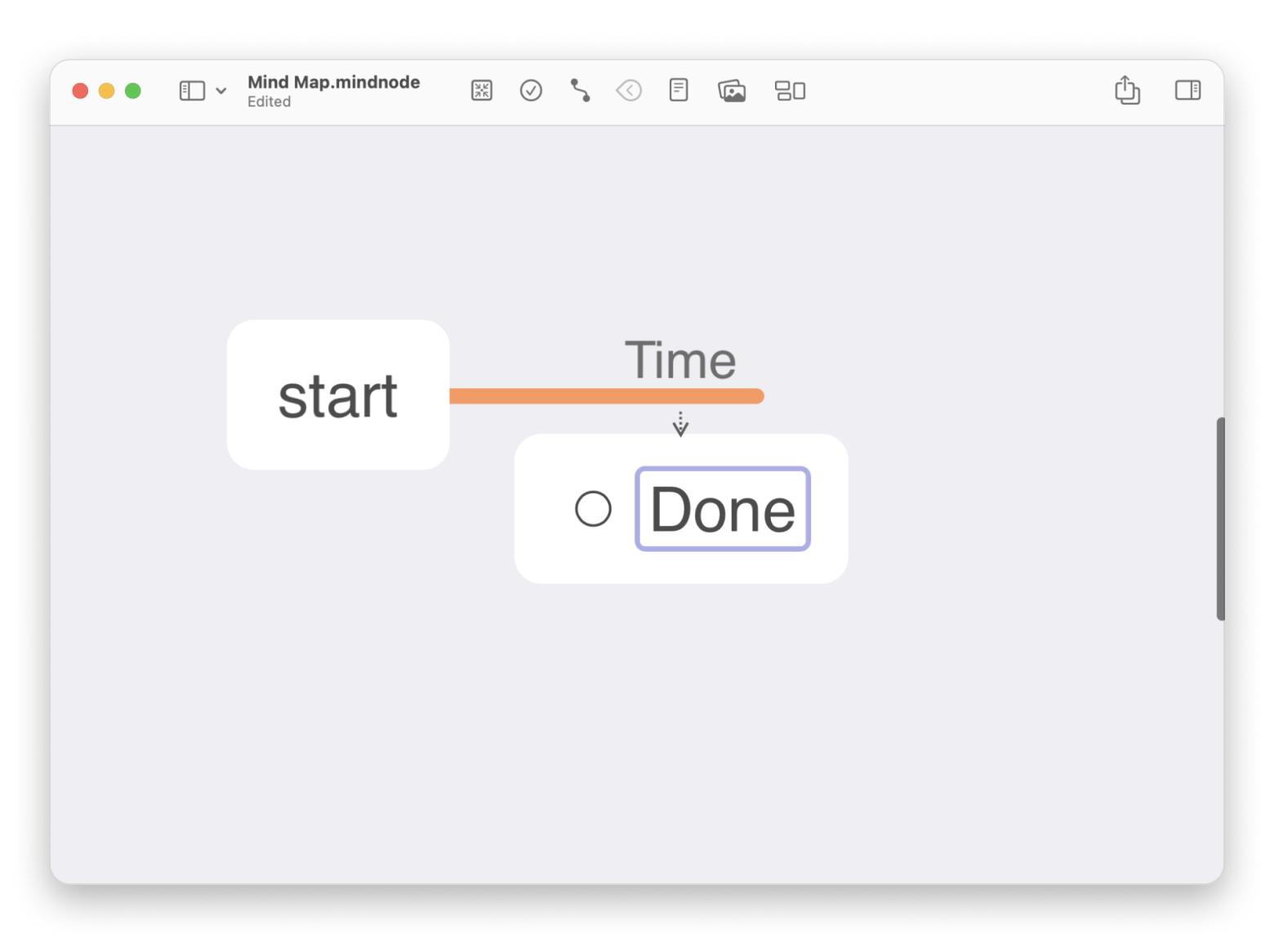
Task: Add a connection with the connector icon
Action: pos(580,91)
